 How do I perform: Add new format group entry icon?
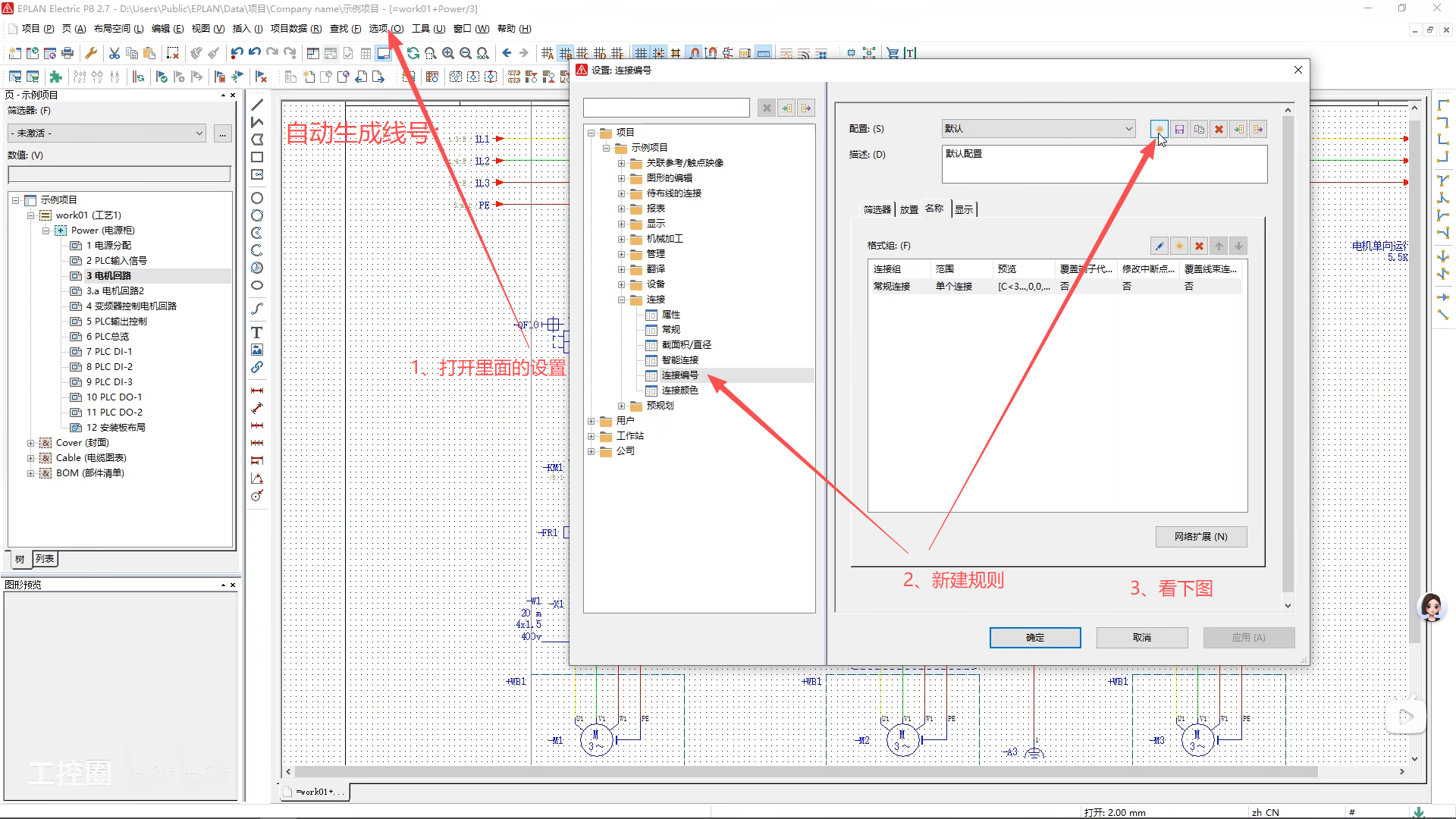pyautogui.click(x=1179, y=246)
